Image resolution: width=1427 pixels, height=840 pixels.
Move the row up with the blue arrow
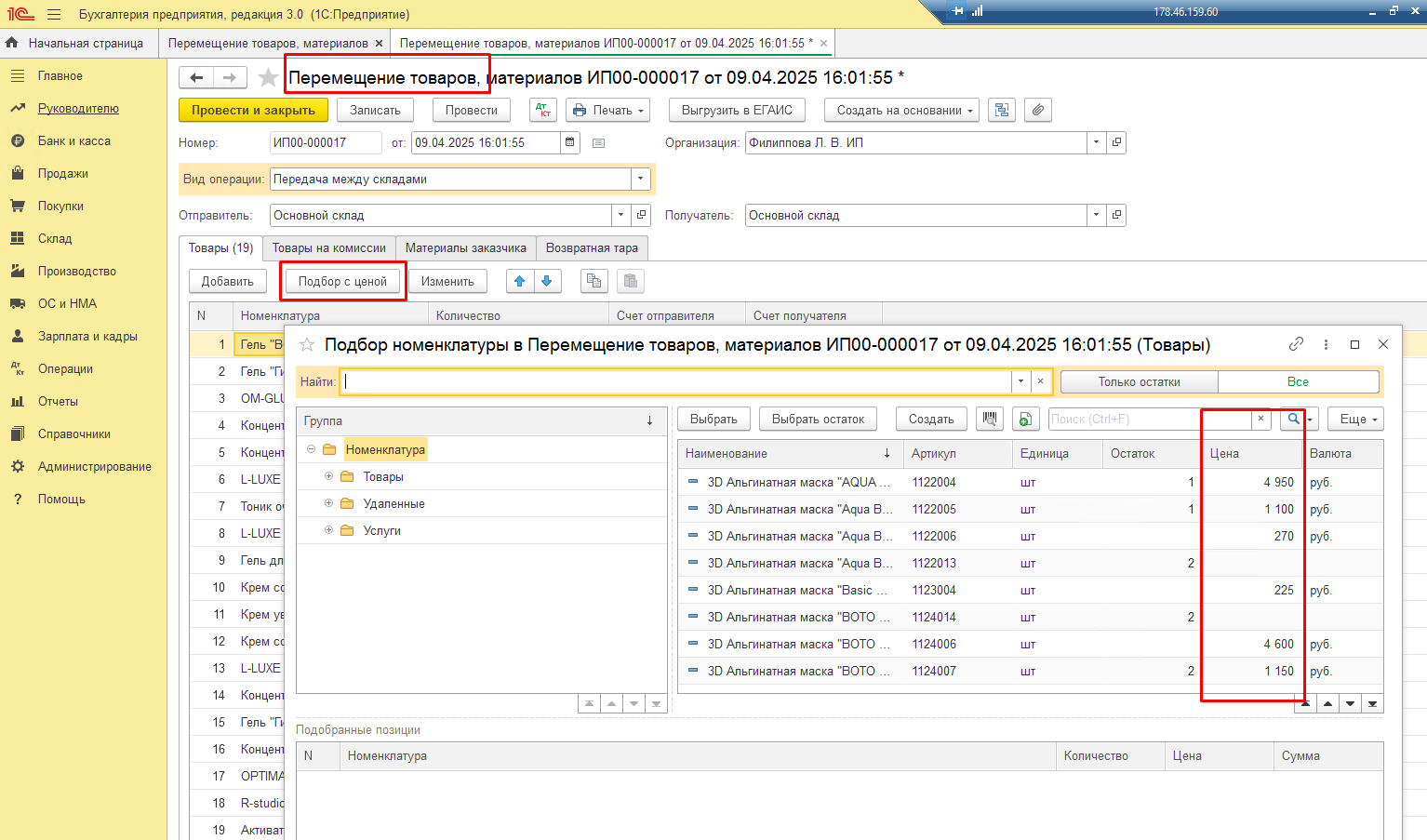(x=520, y=281)
